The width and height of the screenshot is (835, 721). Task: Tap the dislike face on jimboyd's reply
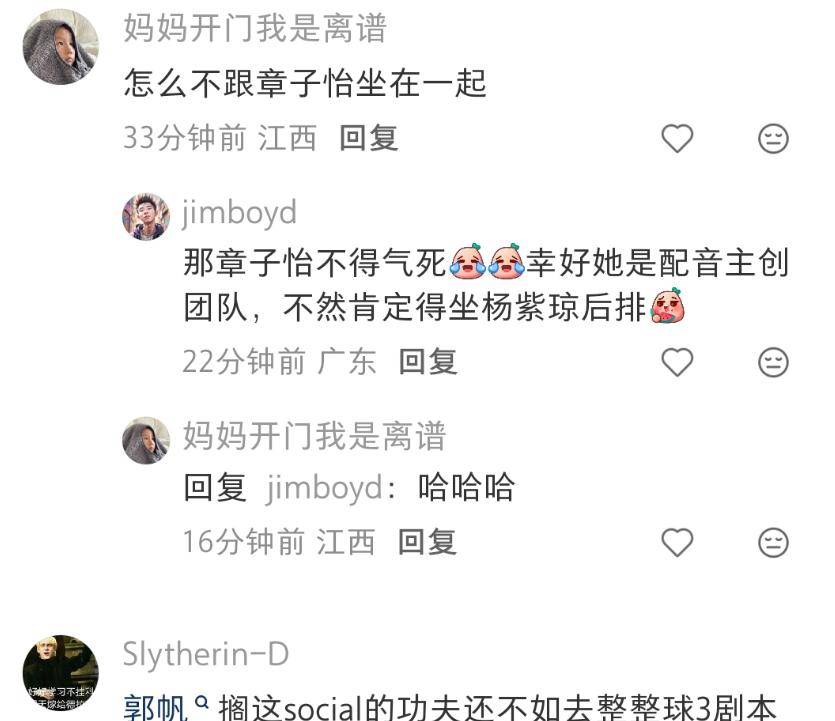pyautogui.click(x=773, y=362)
